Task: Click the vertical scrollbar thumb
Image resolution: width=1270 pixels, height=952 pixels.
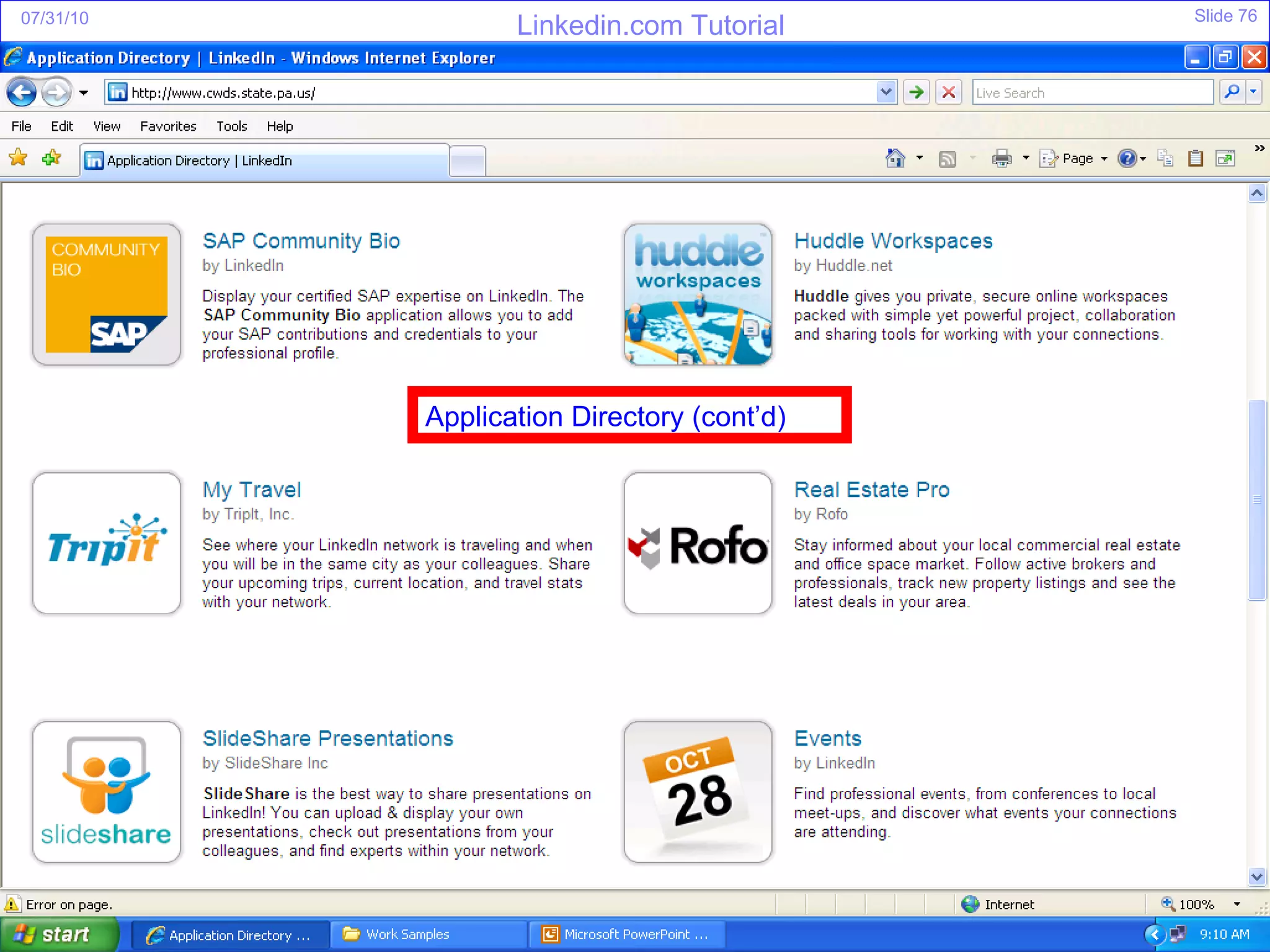Action: tap(1257, 500)
